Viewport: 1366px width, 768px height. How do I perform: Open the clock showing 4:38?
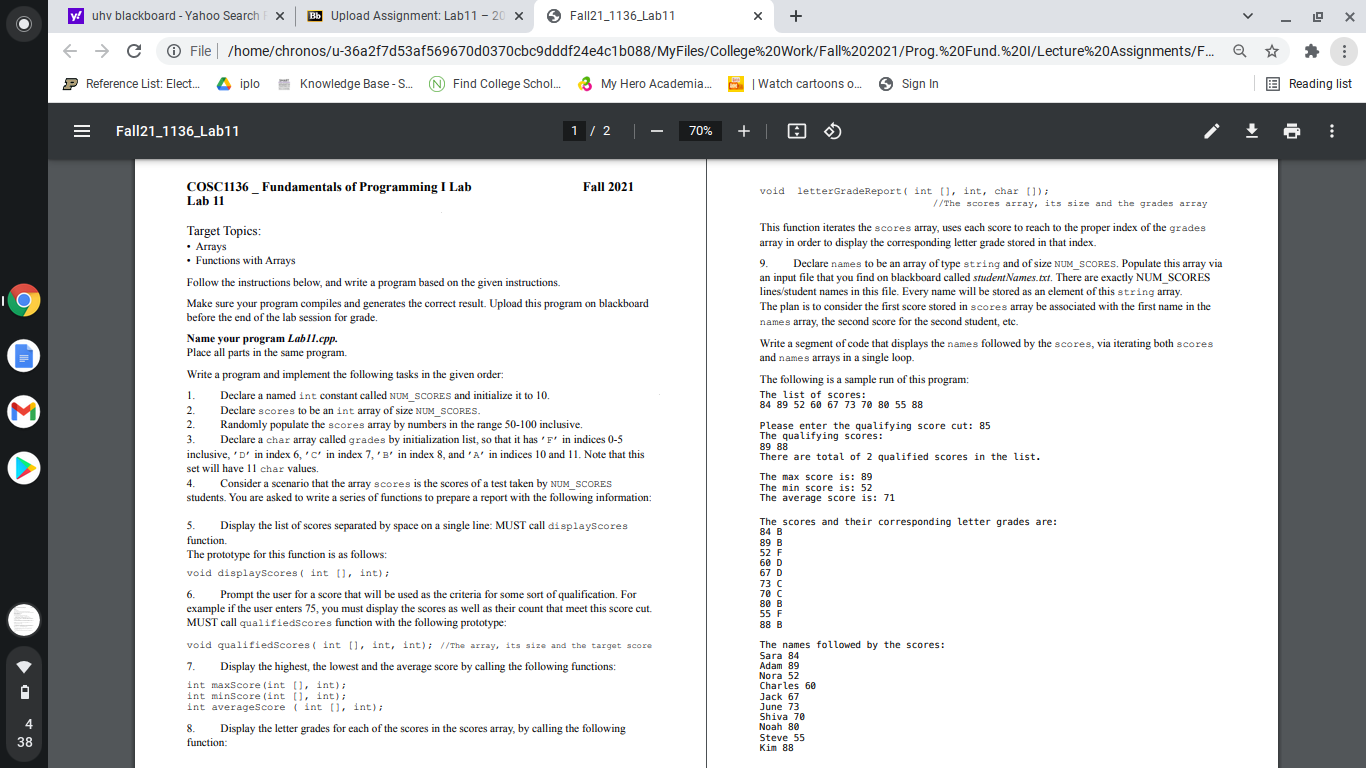coord(24,733)
